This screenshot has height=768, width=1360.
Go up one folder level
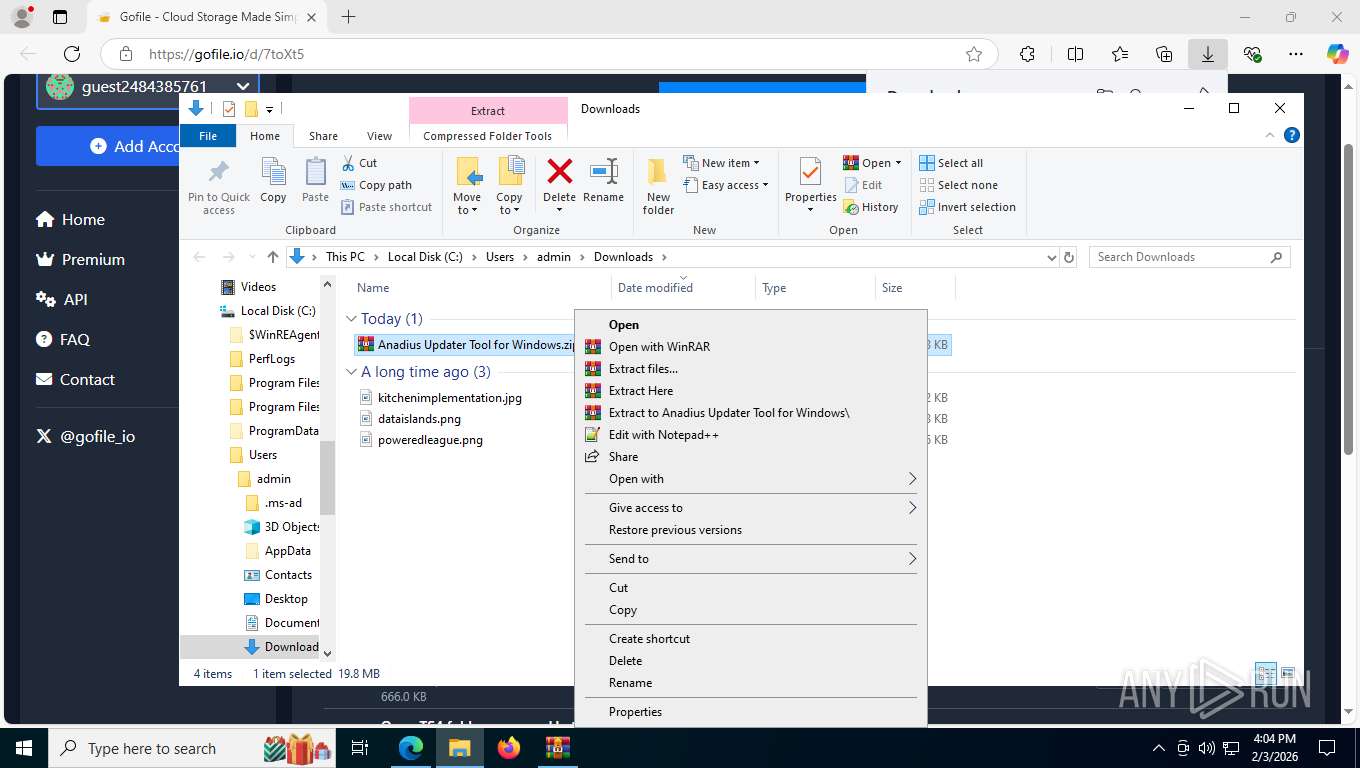[x=273, y=257]
